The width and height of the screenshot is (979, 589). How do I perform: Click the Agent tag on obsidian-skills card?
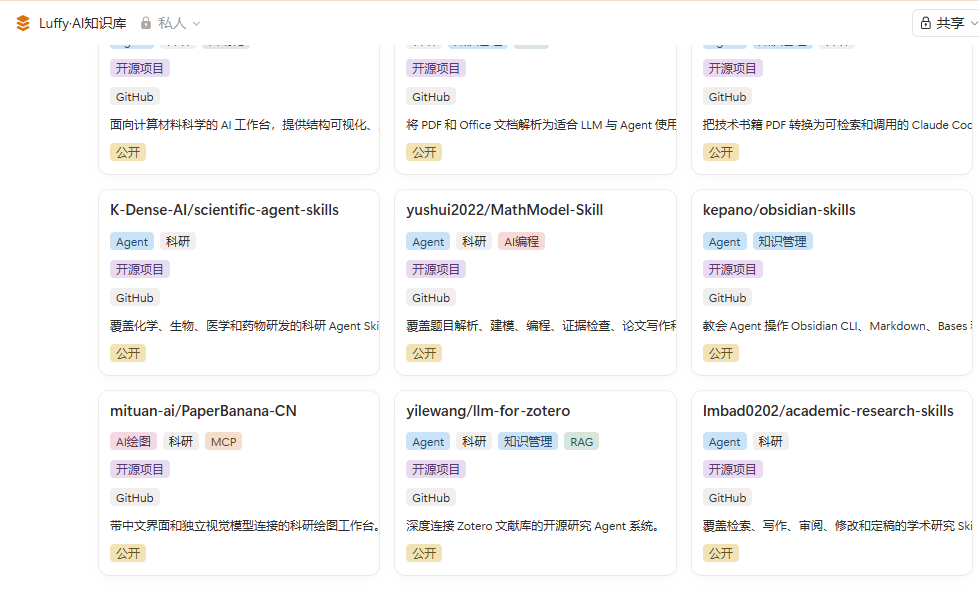724,242
